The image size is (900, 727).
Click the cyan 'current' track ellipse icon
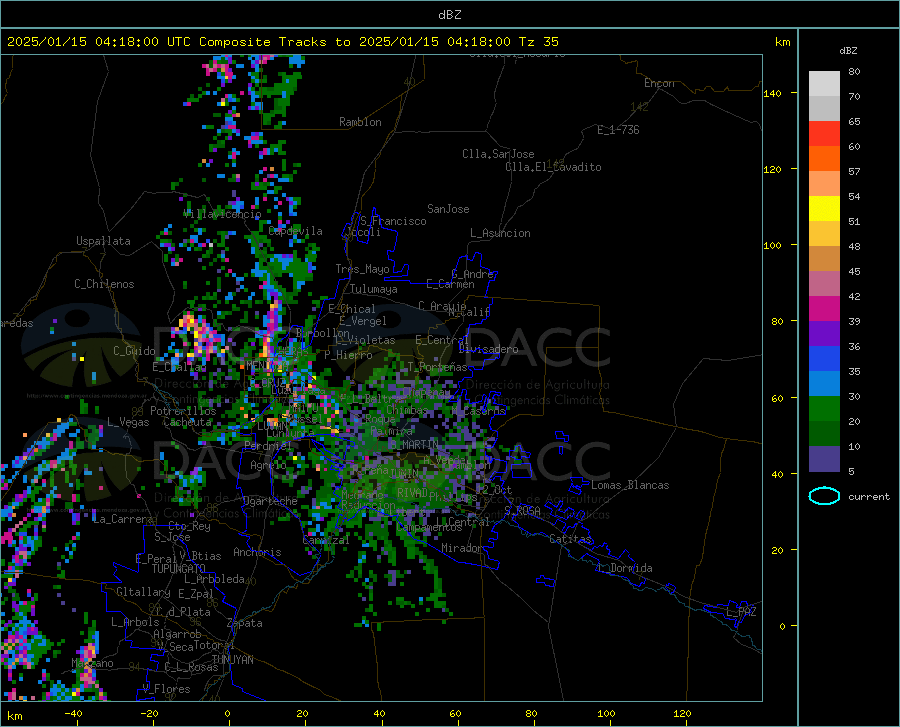click(x=824, y=496)
